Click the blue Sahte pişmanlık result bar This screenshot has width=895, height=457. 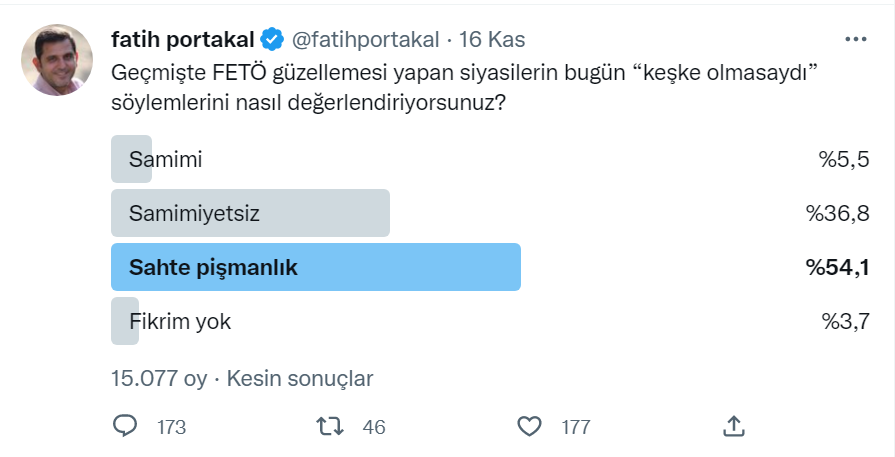tap(316, 267)
